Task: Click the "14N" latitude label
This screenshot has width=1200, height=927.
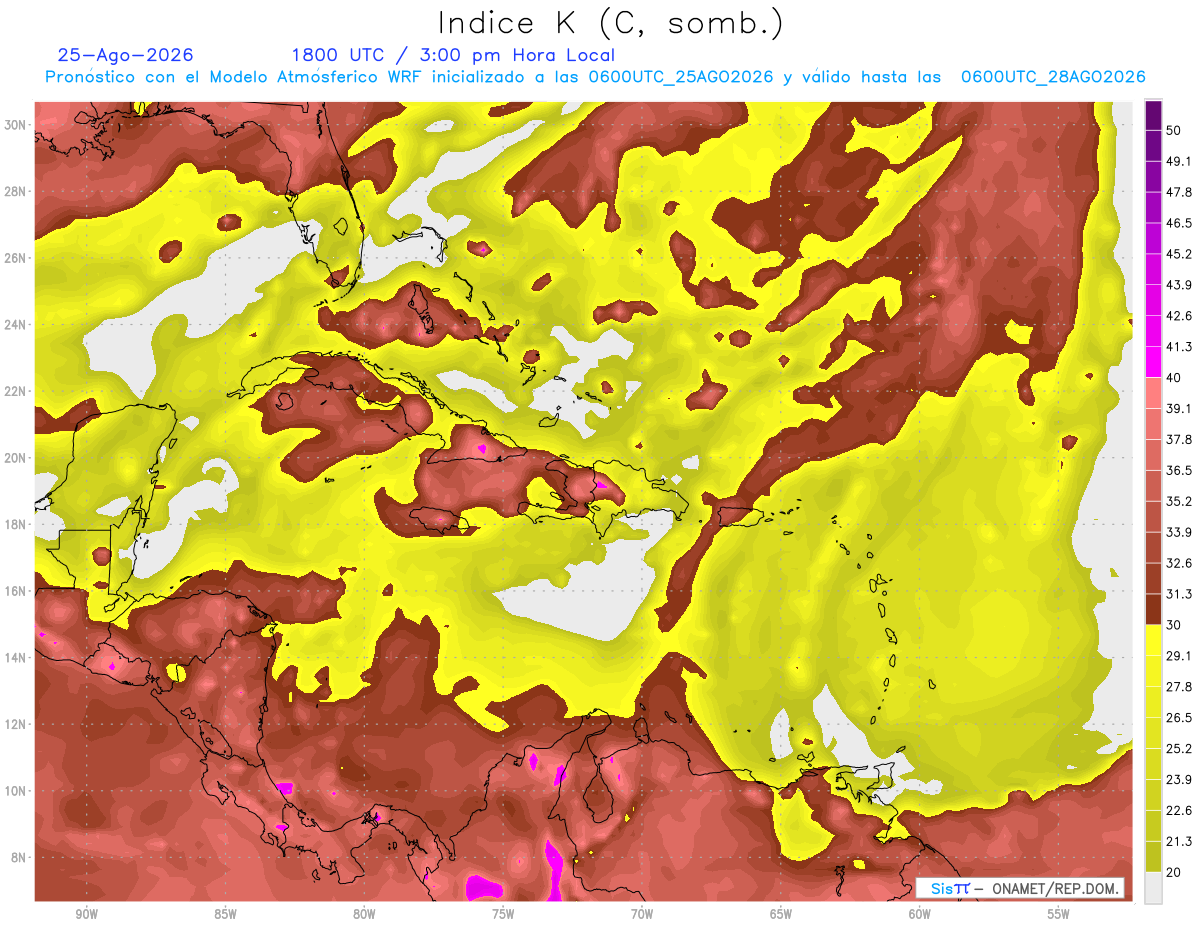Action: (17, 657)
